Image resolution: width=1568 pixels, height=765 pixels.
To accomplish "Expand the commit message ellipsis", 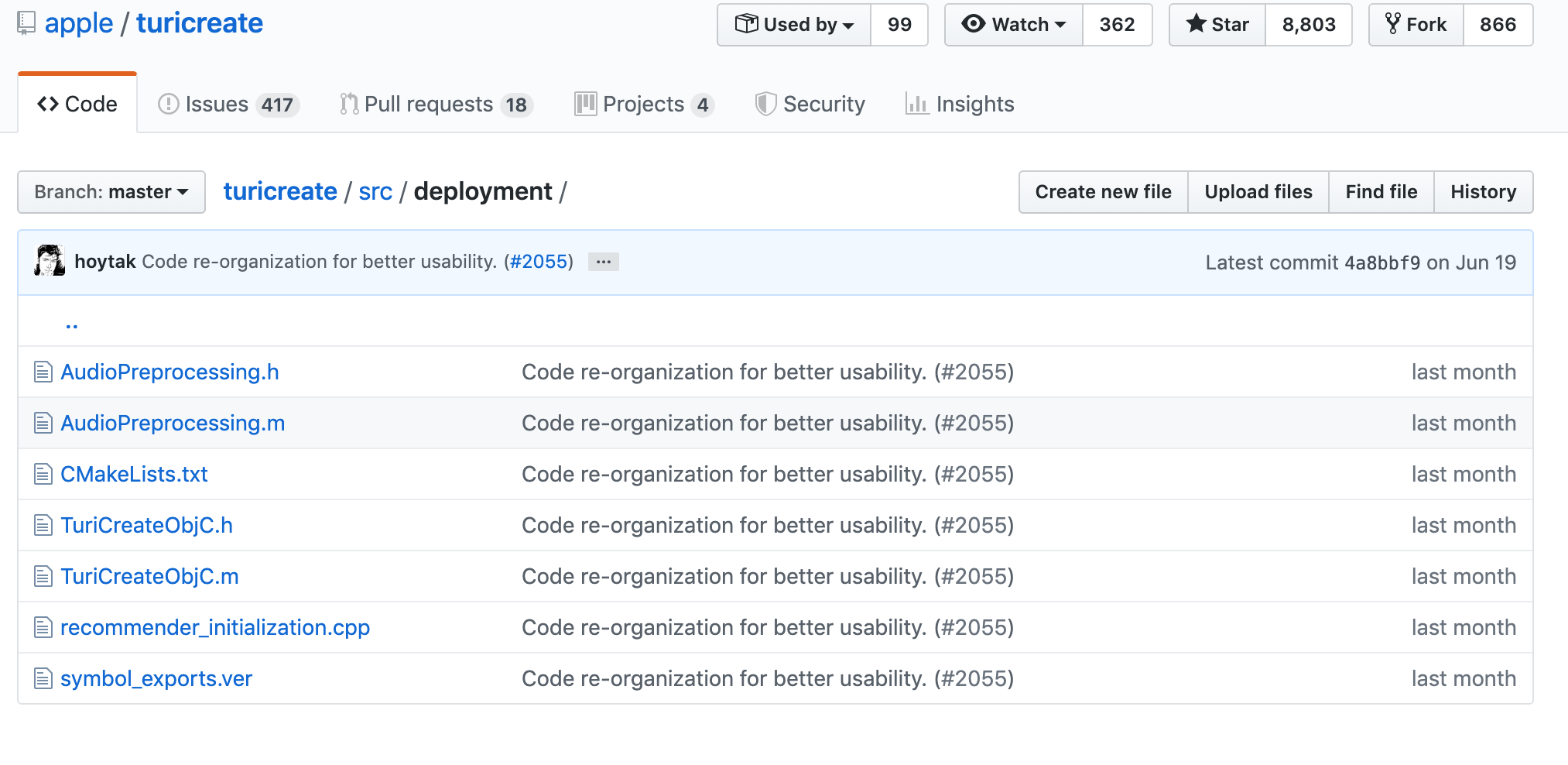I will point(605,262).
